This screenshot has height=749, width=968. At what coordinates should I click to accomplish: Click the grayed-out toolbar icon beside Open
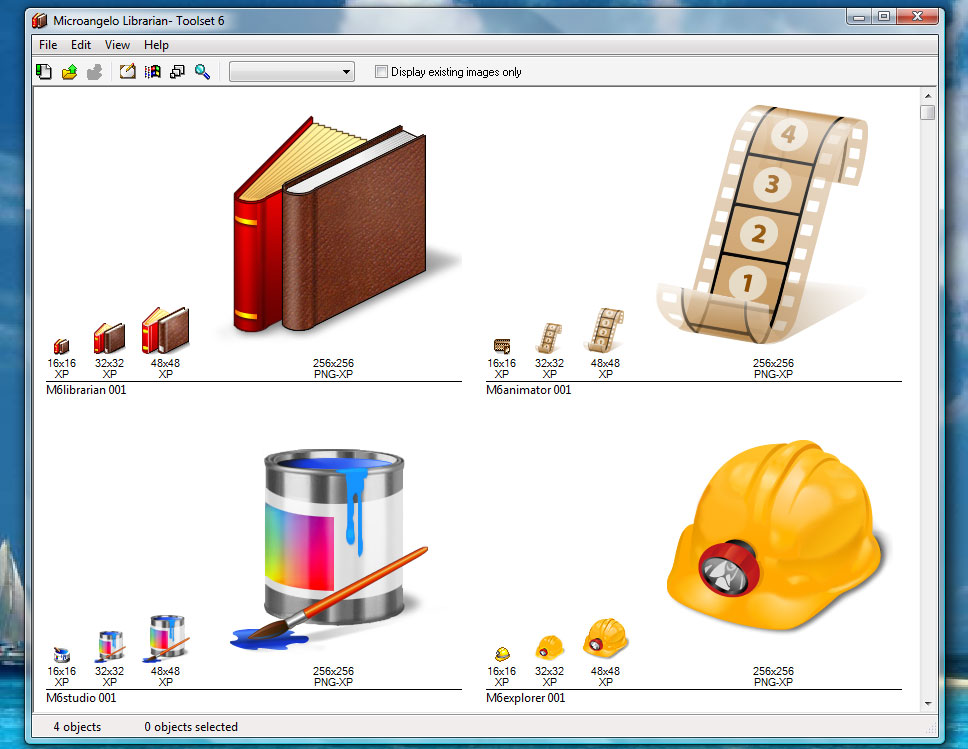coord(94,72)
